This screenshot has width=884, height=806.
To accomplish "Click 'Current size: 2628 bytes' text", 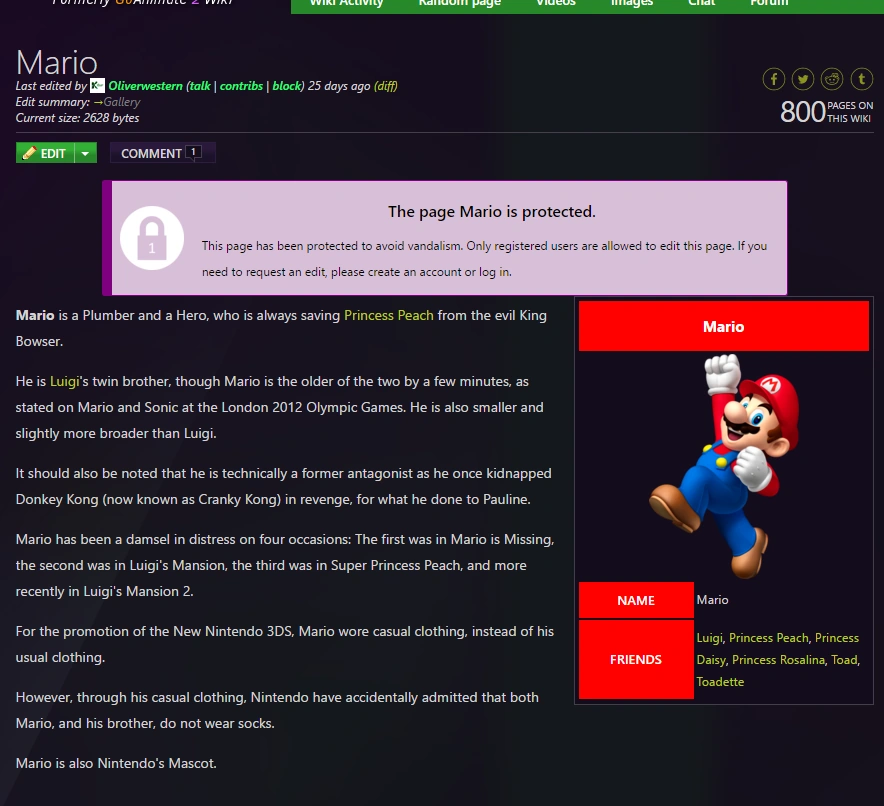I will tap(77, 118).
